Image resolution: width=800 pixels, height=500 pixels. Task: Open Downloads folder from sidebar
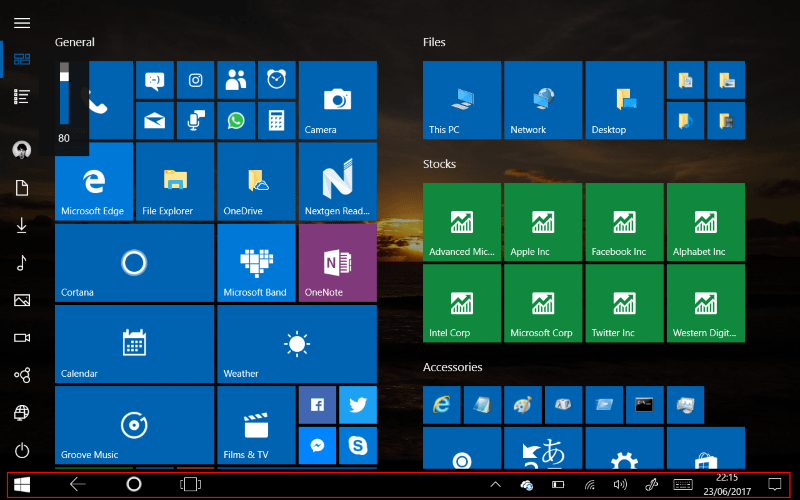tap(22, 225)
